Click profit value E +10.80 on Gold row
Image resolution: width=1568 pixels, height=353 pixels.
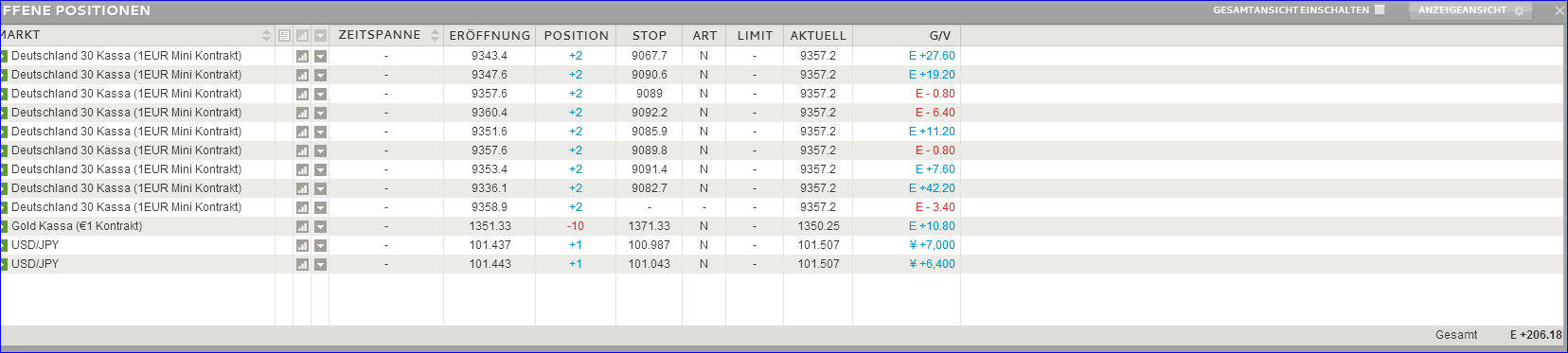click(932, 226)
